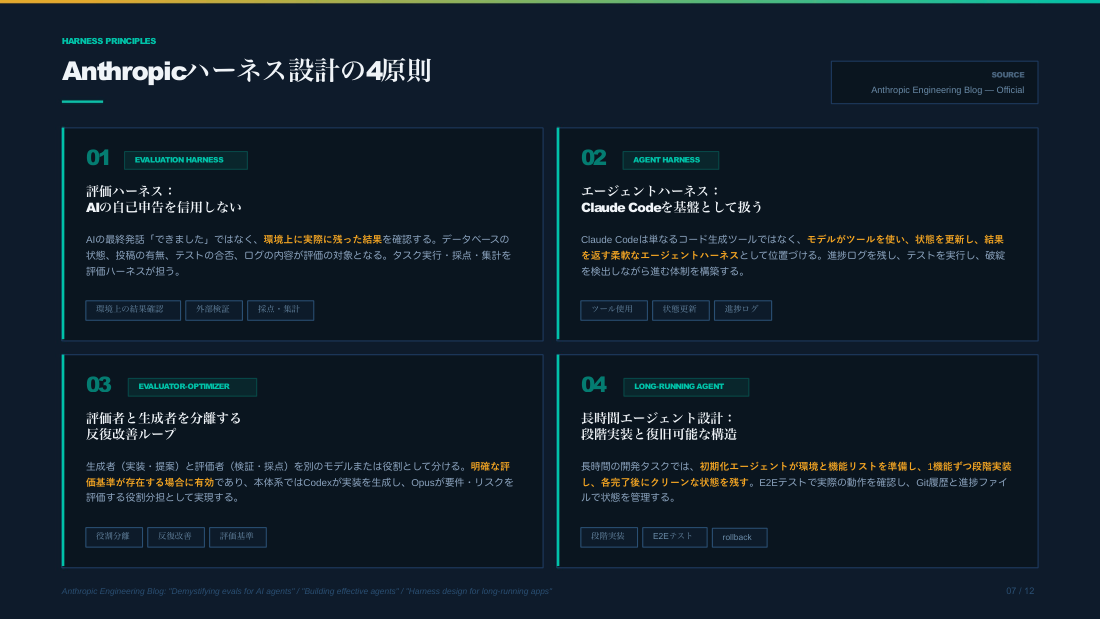Select the '採点・集計' tag
1100x619 pixels.
(280, 310)
